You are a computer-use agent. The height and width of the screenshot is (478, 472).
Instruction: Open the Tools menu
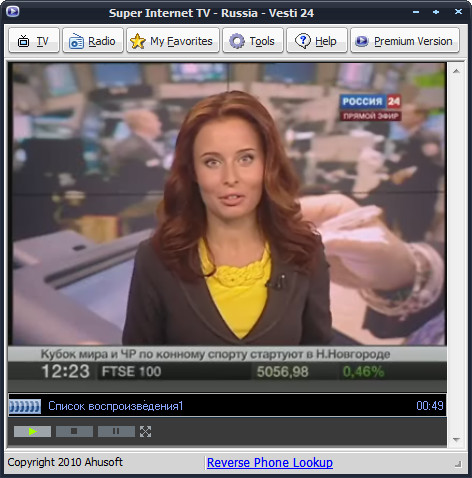(253, 41)
